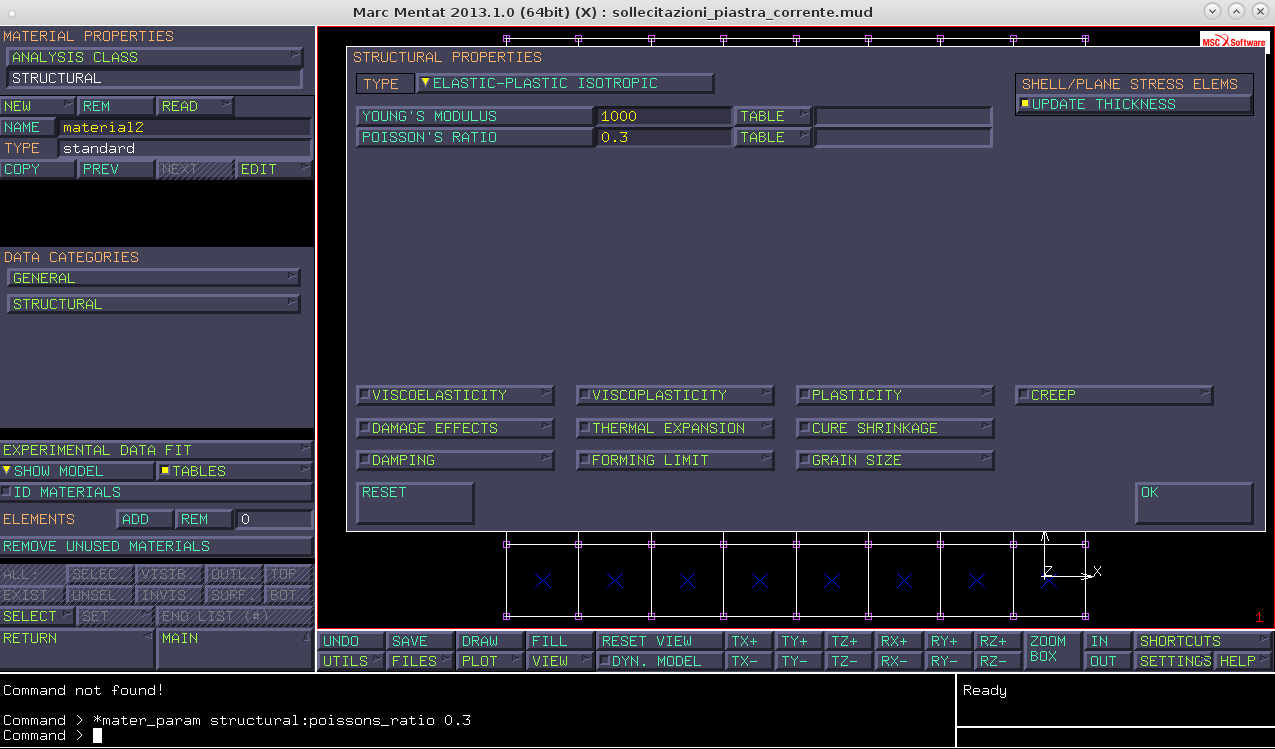Click RETURN to go back
The height and width of the screenshot is (749, 1275).
[x=77, y=649]
